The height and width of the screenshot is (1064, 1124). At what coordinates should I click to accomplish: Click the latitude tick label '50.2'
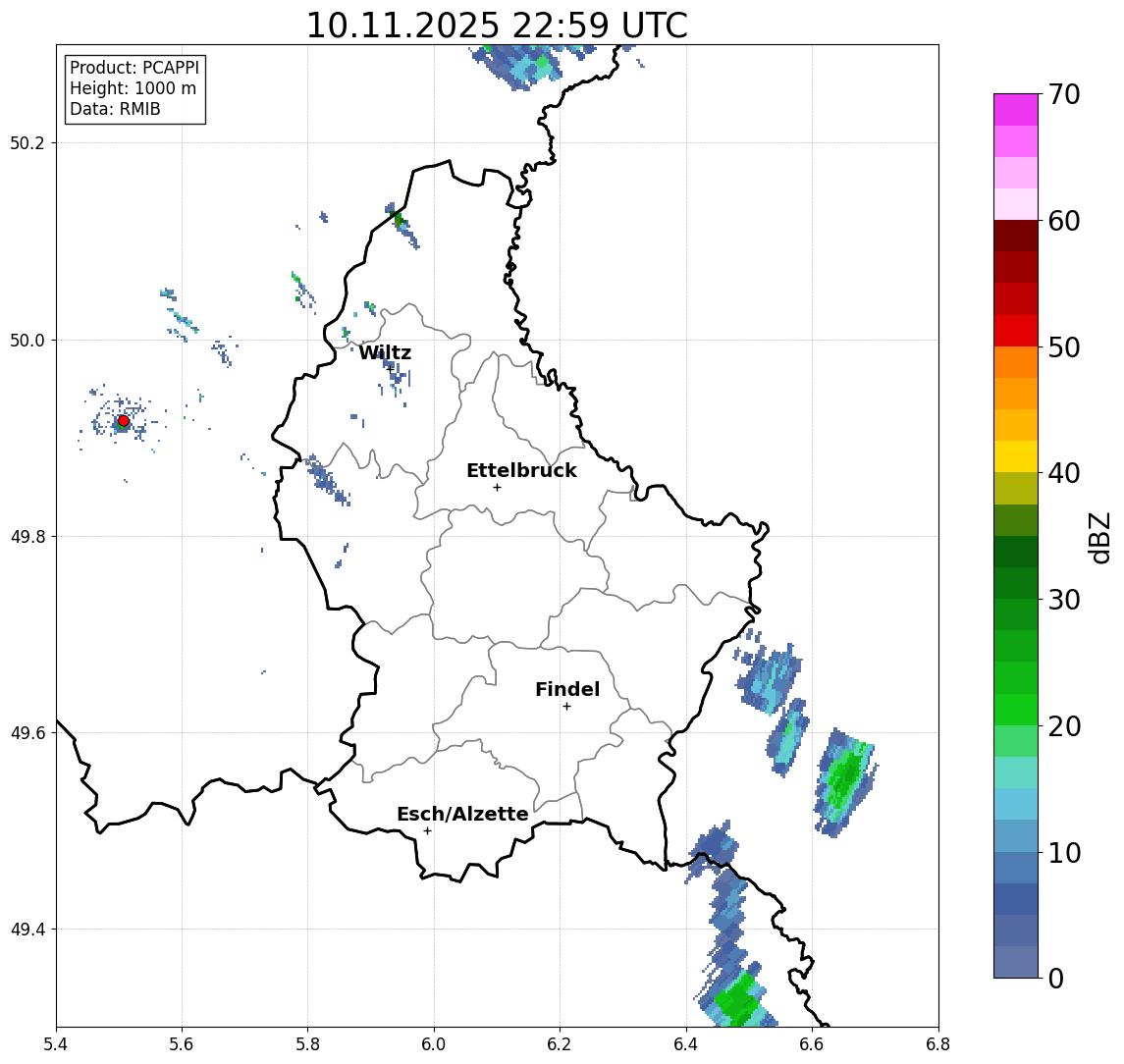(x=27, y=142)
